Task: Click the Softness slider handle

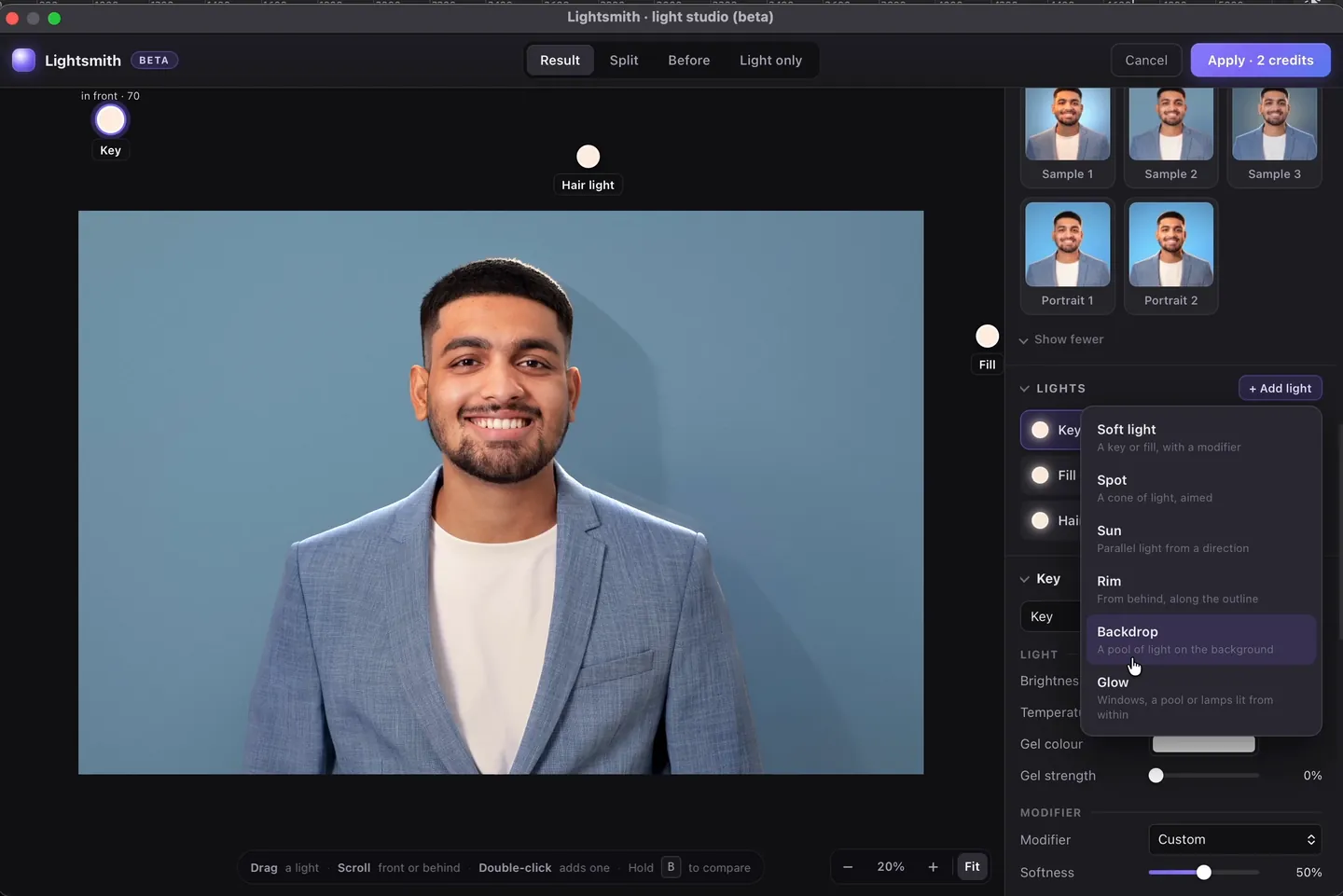Action: click(1204, 873)
